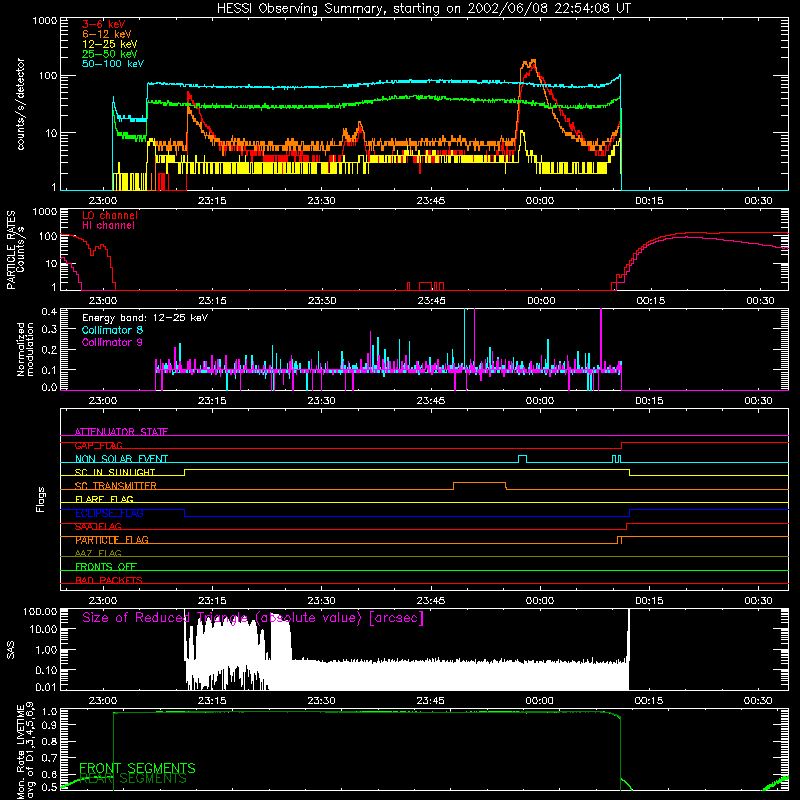This screenshot has height=800, width=800.
Task: Click the 23:45 tick label under the Flags panel
Action: point(430,601)
